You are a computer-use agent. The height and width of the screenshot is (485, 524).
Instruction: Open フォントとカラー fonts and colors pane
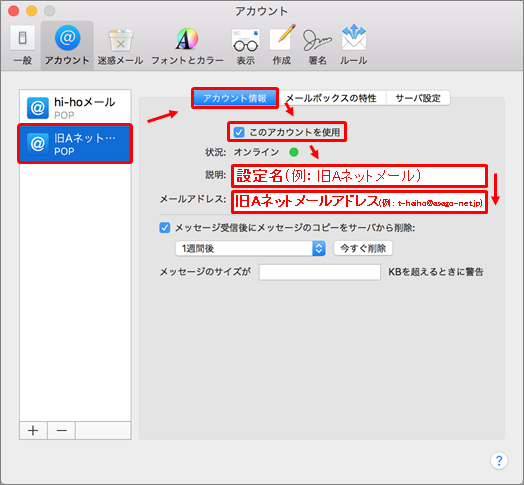pos(187,46)
